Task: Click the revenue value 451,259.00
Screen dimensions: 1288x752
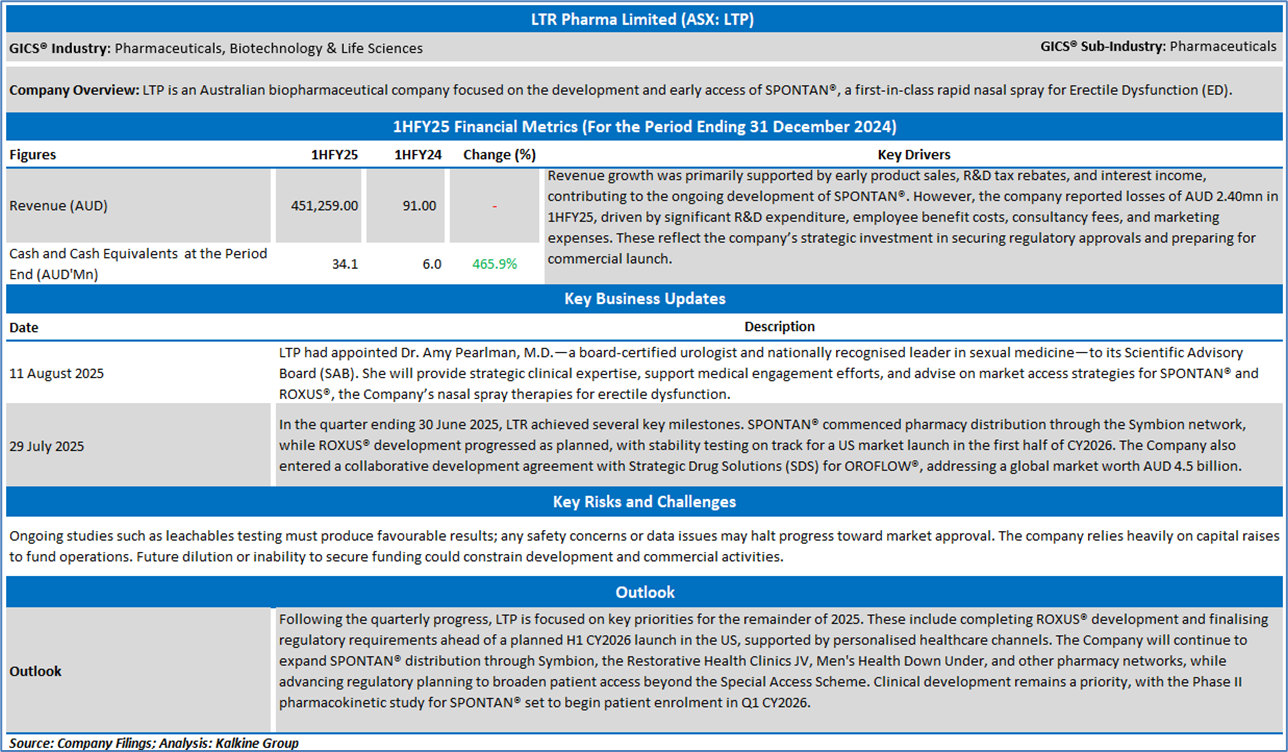Action: [x=324, y=206]
